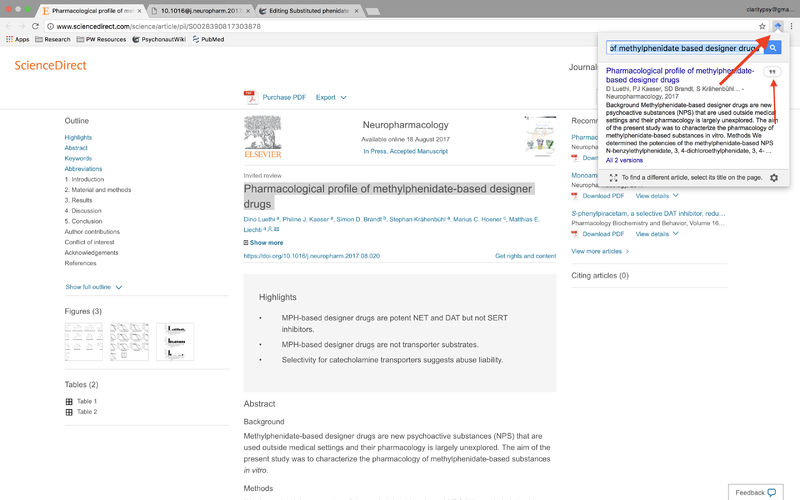Viewport: 800px width, 500px height.
Task: Expand View details under S-phenylpiracetam article
Action: (x=658, y=234)
